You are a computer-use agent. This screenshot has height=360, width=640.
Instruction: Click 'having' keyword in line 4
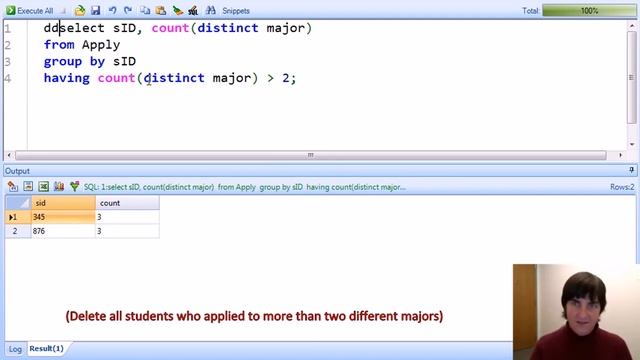tap(67, 78)
